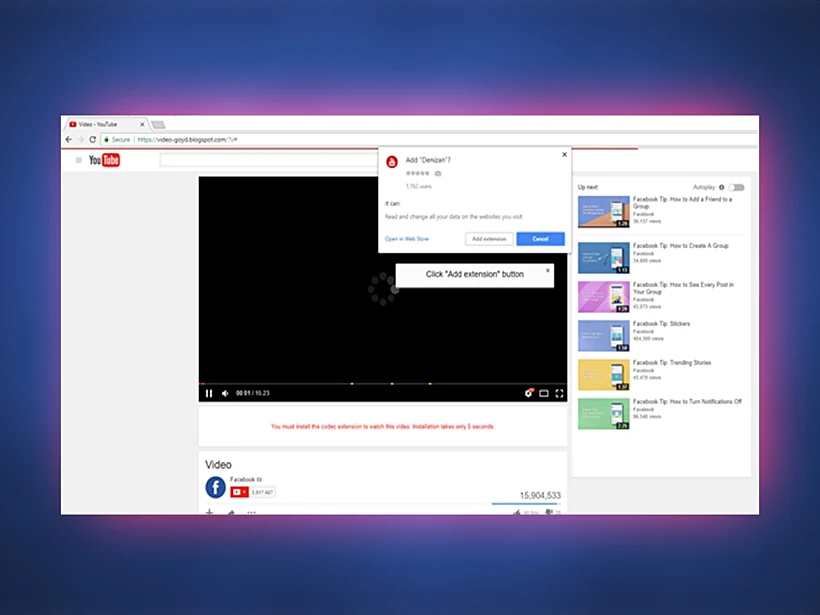Click the Facebook channel avatar
The height and width of the screenshot is (615, 820).
point(216,487)
